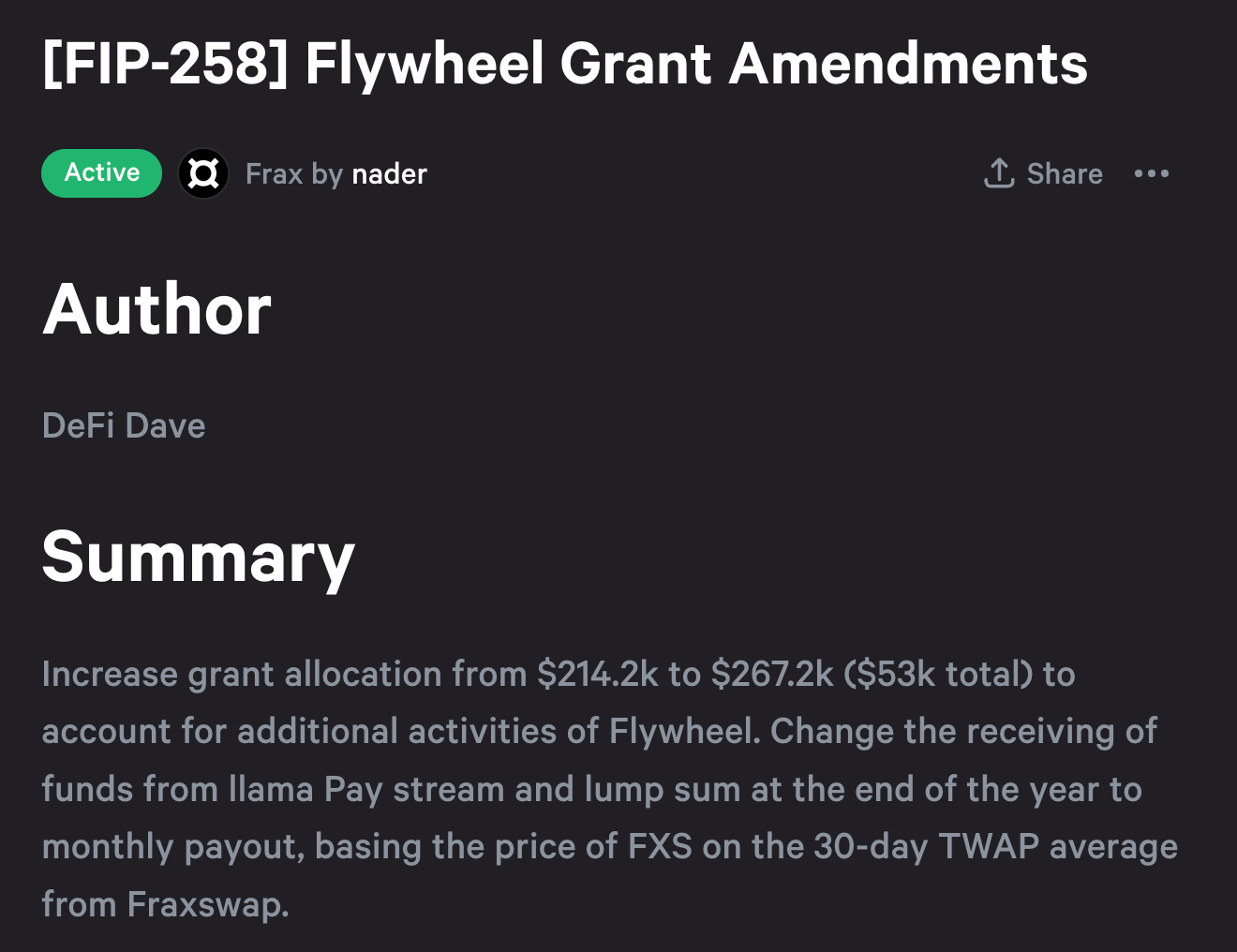The height and width of the screenshot is (952, 1237).
Task: Click the share upload arrow icon
Action: point(999,173)
